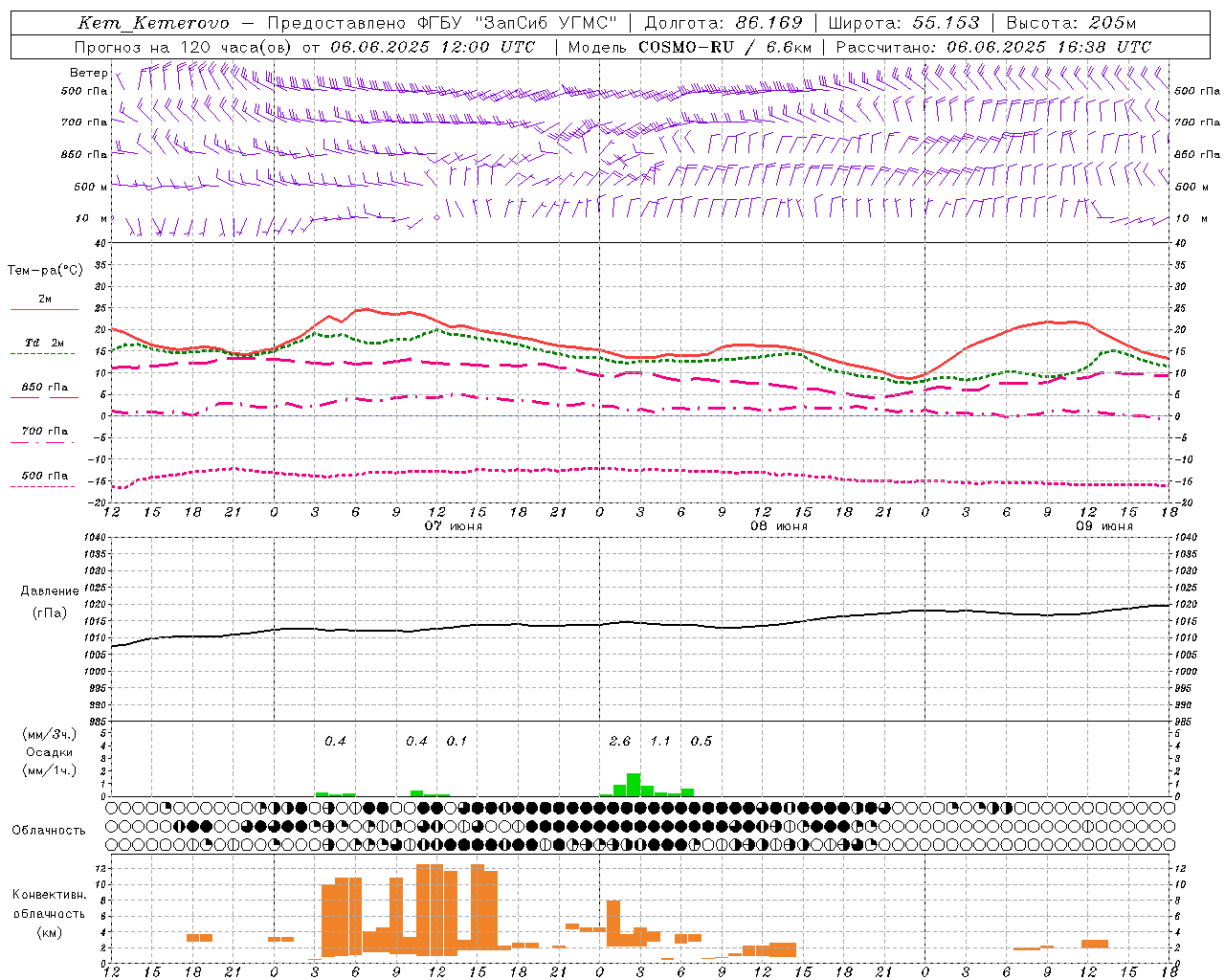Click the 1.1 precipitation total
Screen dimensions: 1225x980
[x=660, y=742]
